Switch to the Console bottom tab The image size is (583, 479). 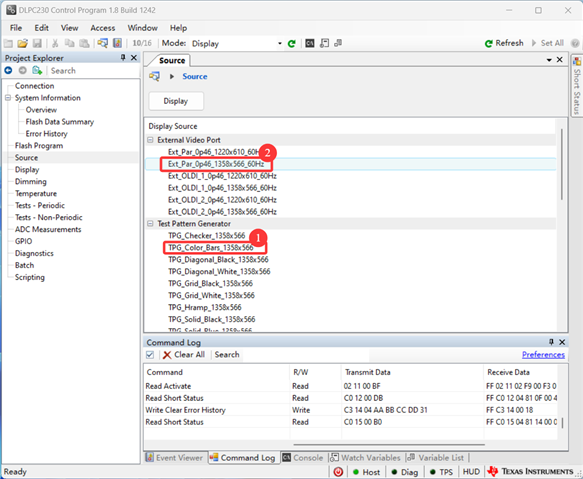[x=303, y=458]
